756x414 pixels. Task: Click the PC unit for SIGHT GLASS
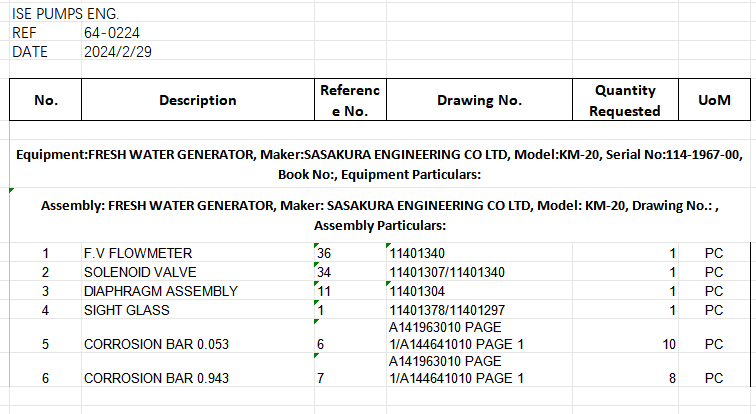pyautogui.click(x=715, y=310)
